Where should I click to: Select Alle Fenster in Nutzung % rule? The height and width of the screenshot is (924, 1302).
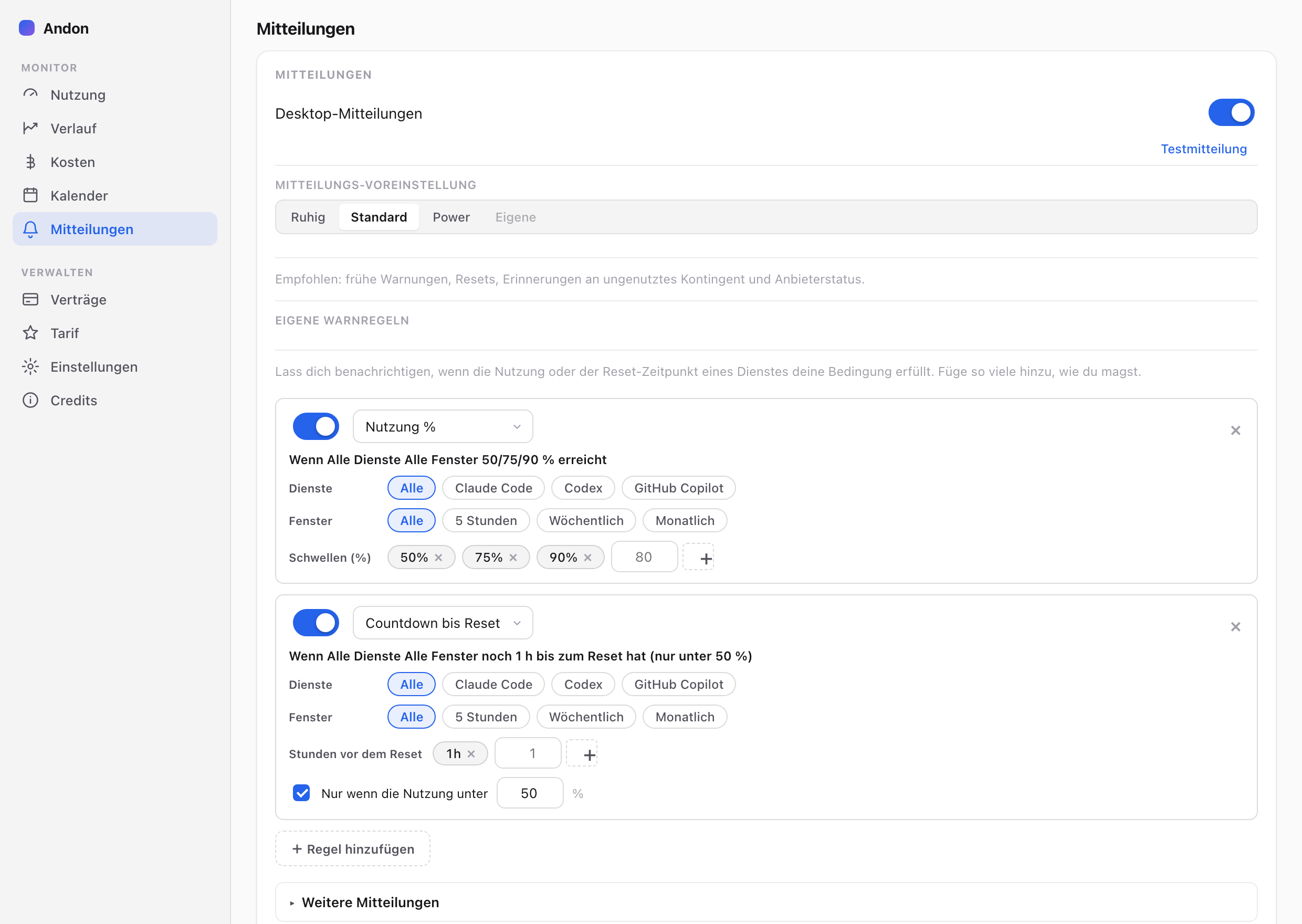point(411,520)
